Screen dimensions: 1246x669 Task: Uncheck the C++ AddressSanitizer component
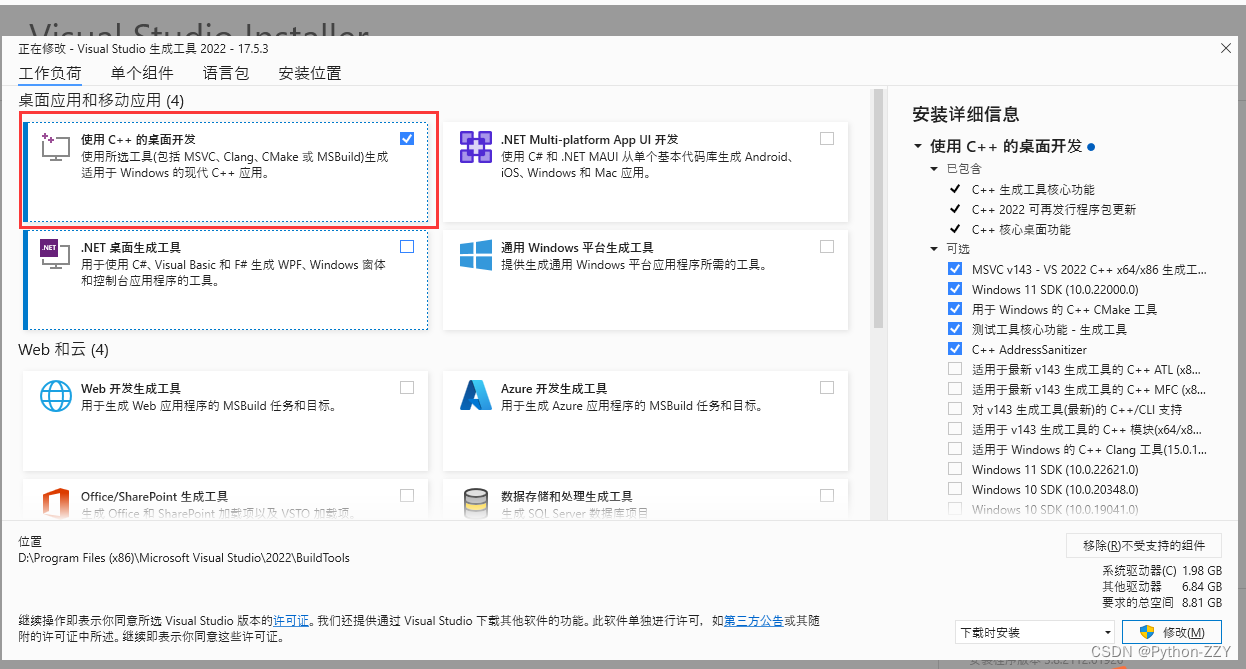[955, 349]
